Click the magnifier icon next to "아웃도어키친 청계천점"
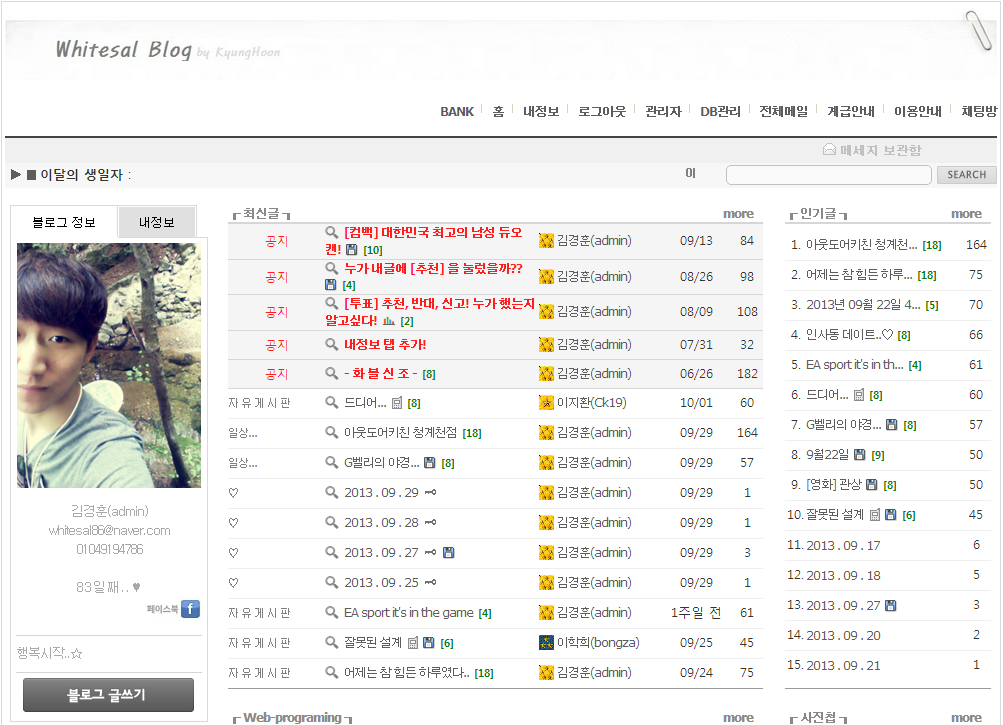This screenshot has height=725, width=1003. click(x=332, y=433)
